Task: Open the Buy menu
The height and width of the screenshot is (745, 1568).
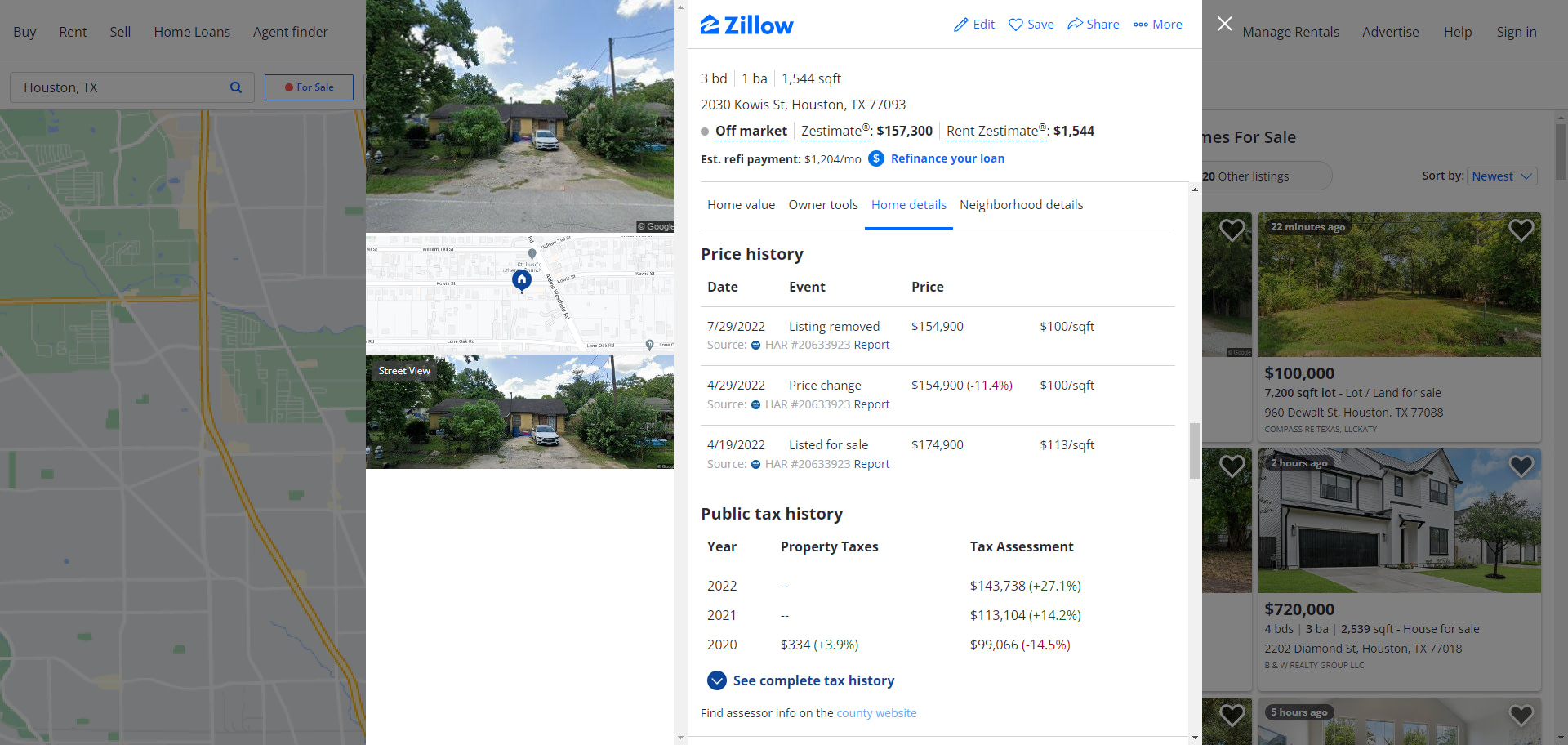Action: 24,32
